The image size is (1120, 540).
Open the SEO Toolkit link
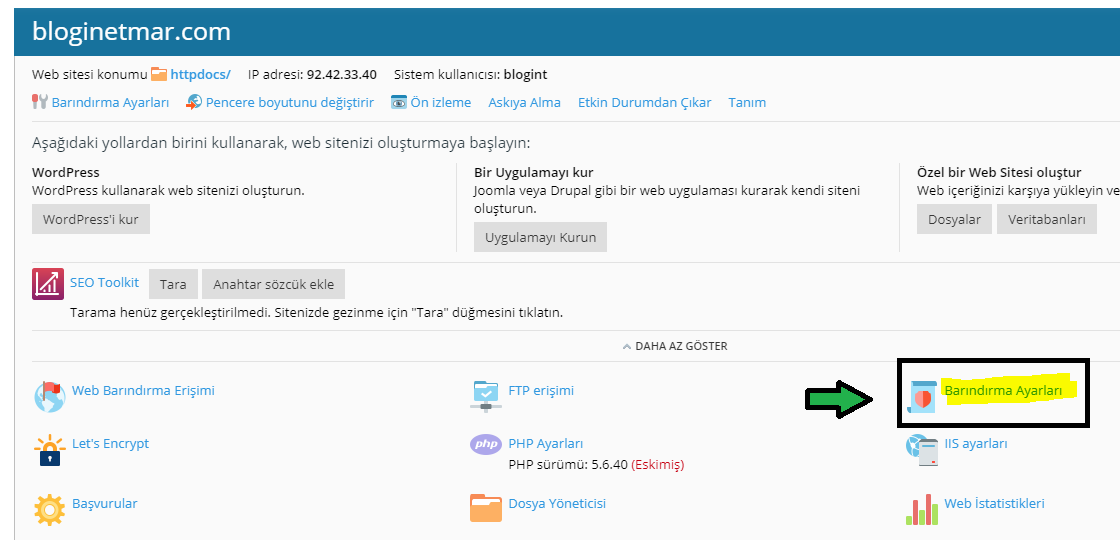(x=104, y=282)
